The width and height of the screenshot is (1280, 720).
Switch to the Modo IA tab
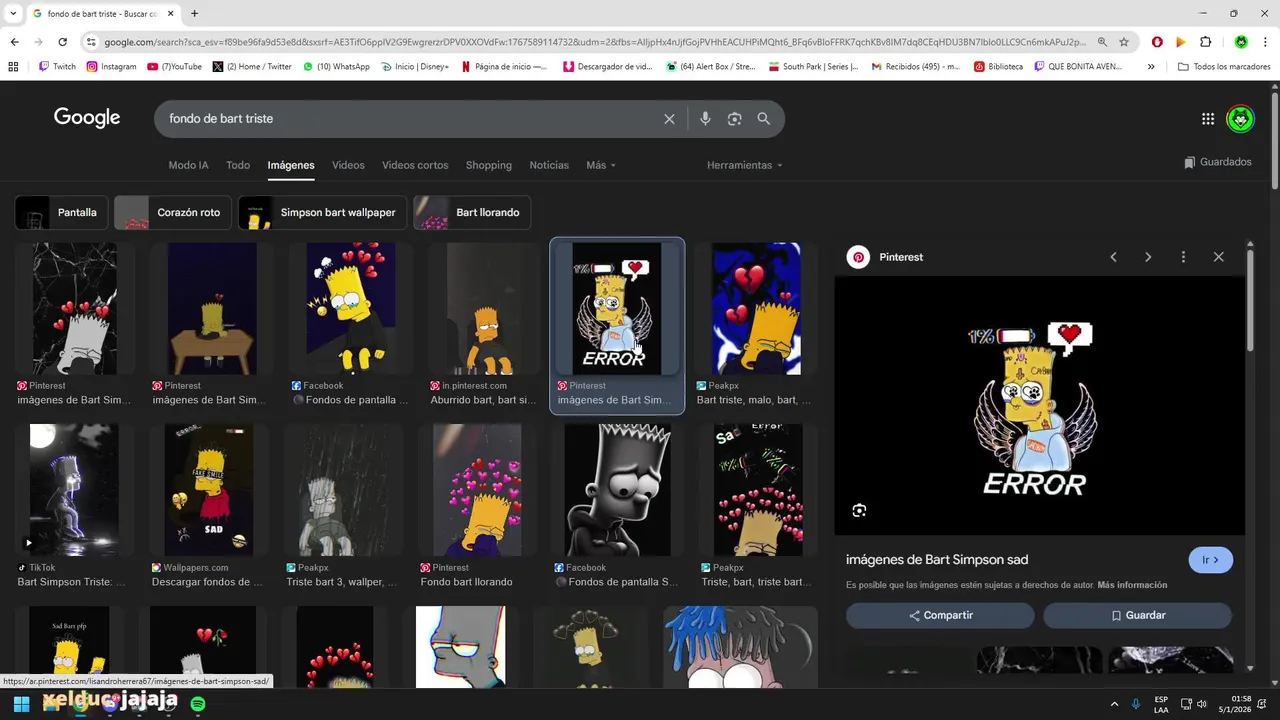188,165
